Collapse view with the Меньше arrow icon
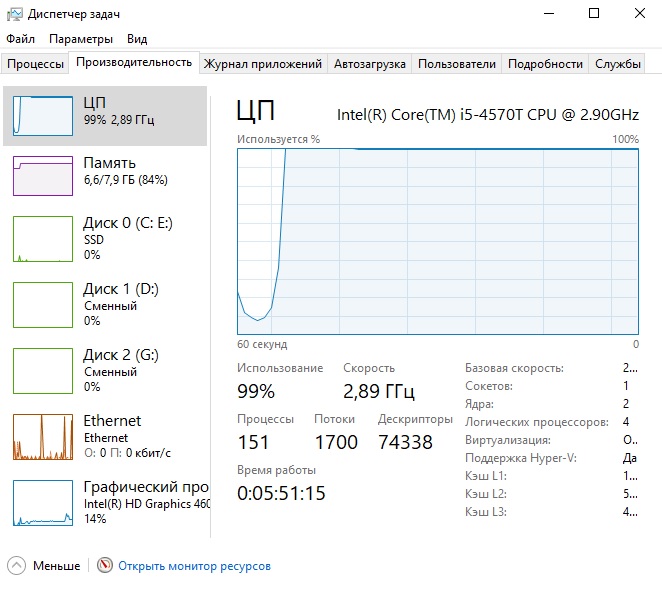Image resolution: width=662 pixels, height=590 pixels. tap(17, 566)
